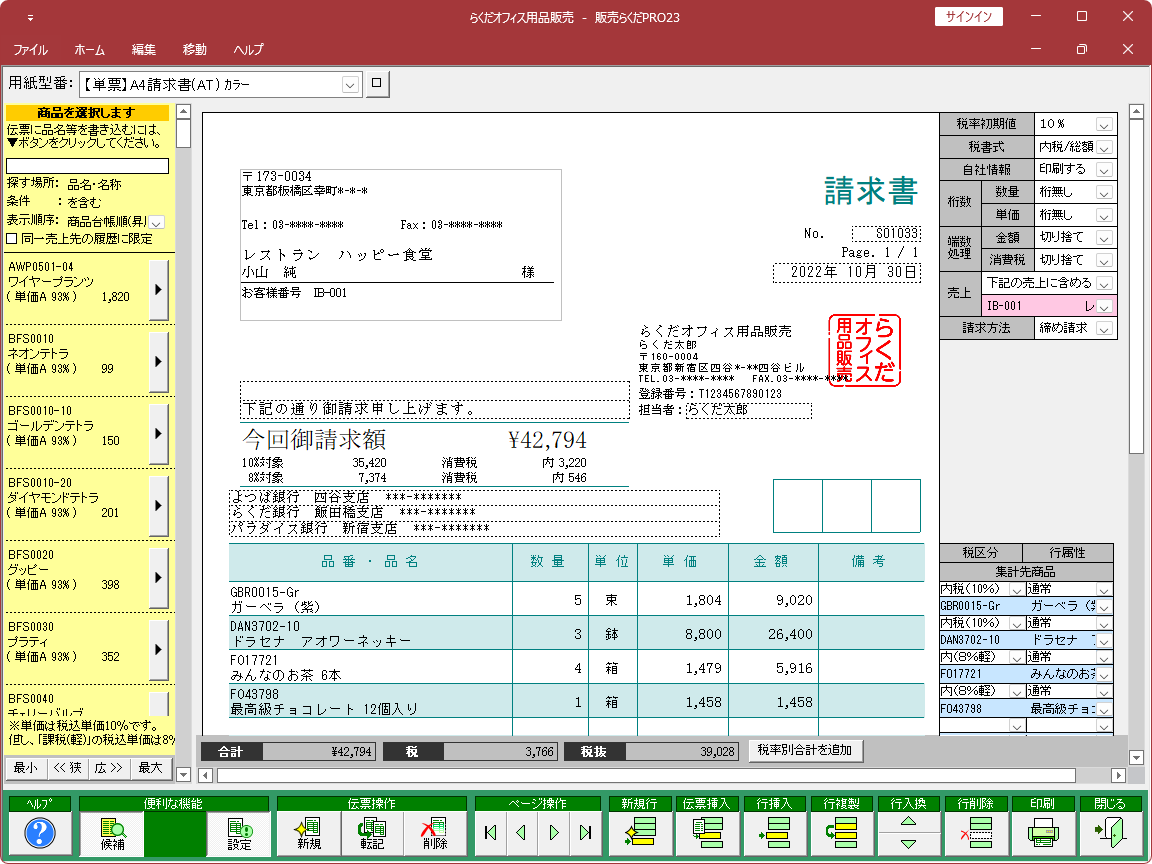1152x864 pixels.
Task: Create new slip with 新規 icon
Action: [x=309, y=832]
